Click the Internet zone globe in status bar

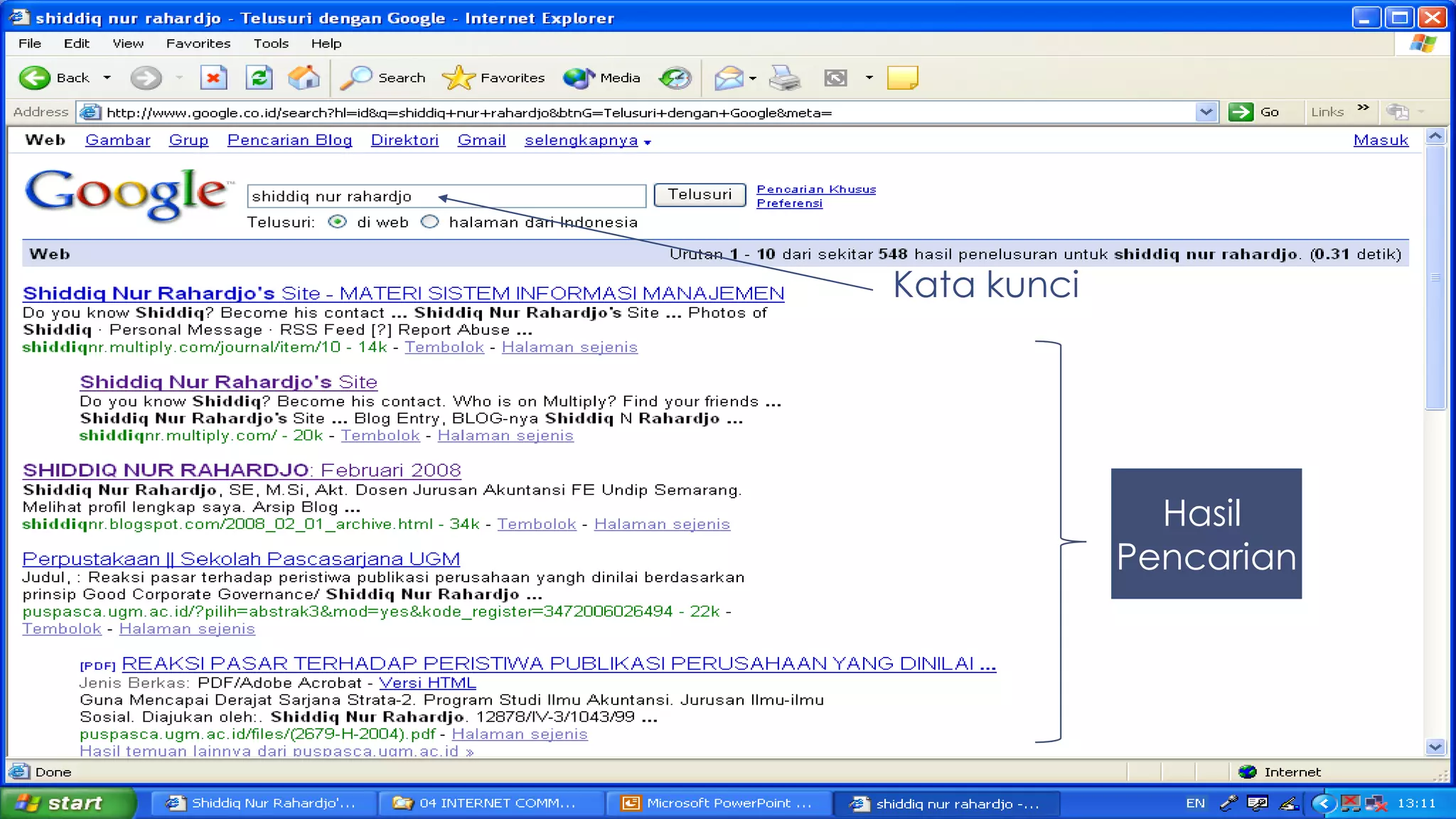[1247, 771]
